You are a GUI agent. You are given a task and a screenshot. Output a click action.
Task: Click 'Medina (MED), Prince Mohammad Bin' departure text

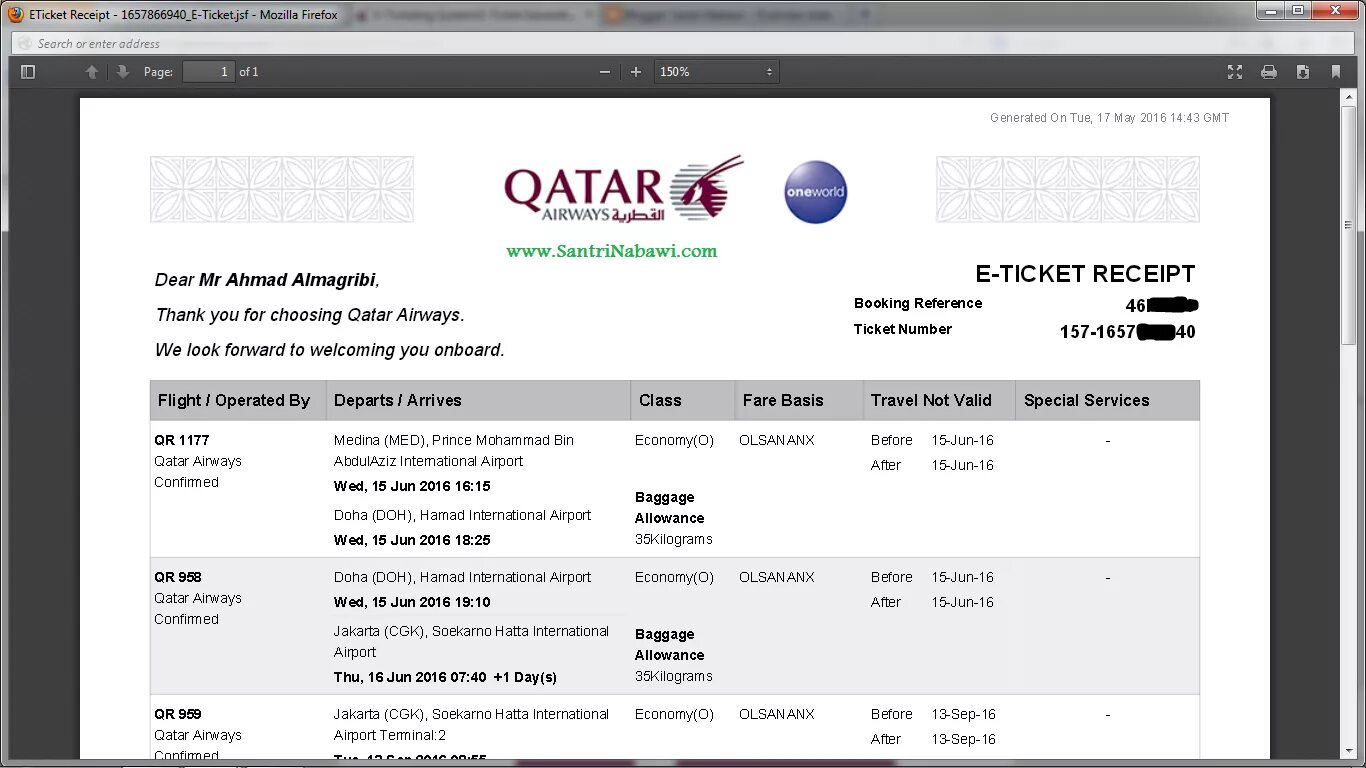(x=454, y=440)
